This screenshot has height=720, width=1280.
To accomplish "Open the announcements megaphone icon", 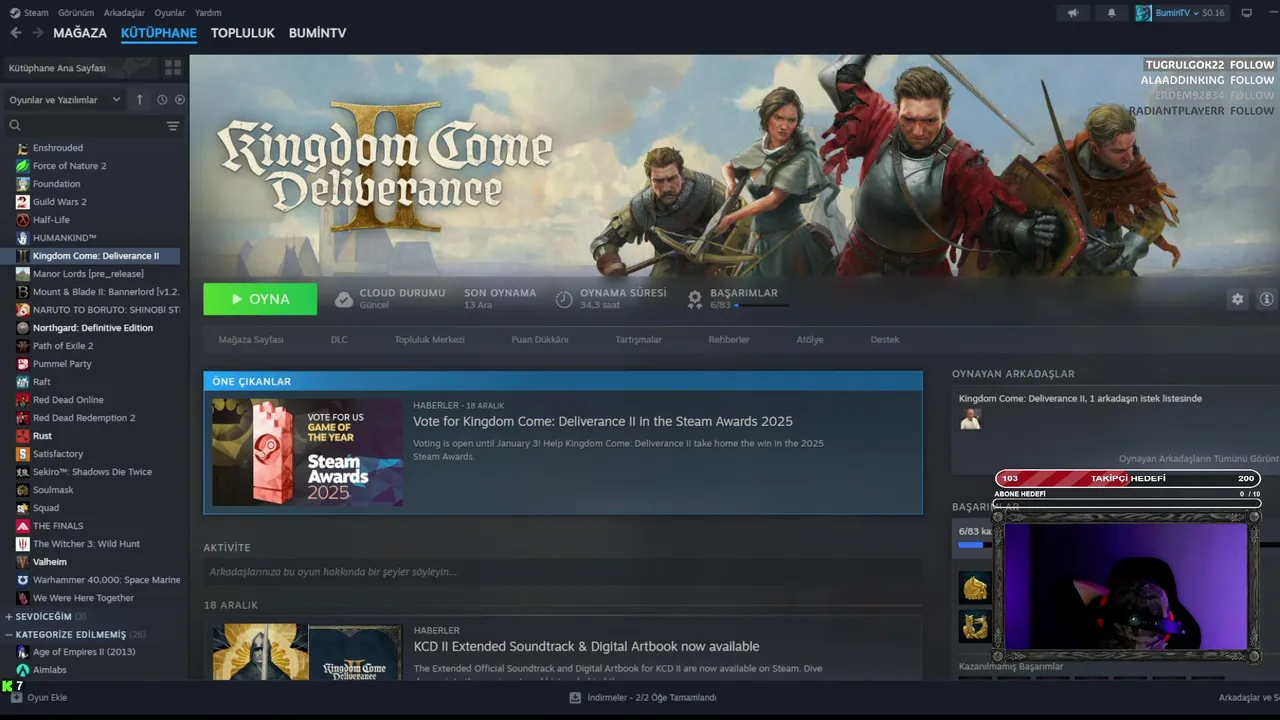I will 1073,13.
